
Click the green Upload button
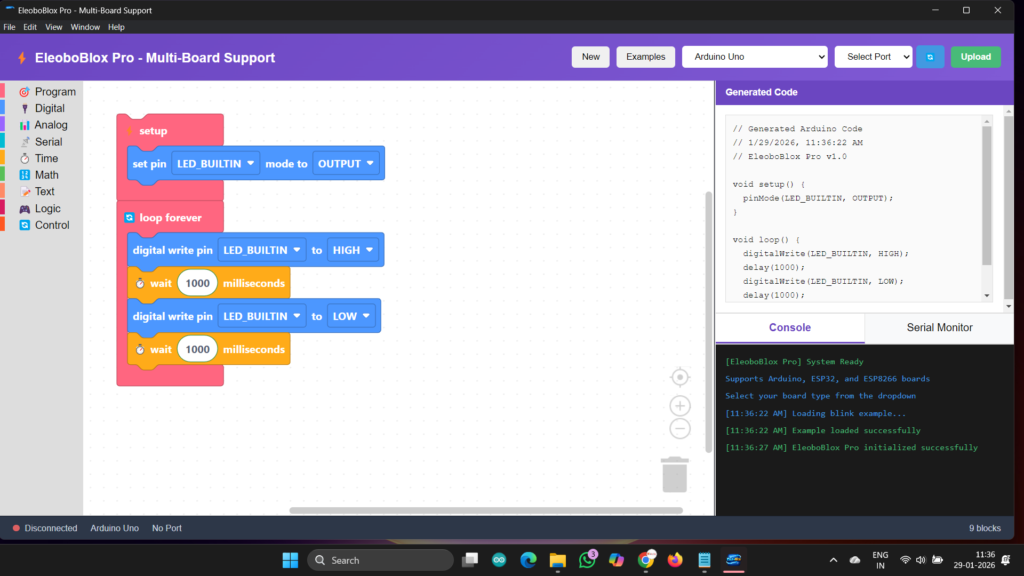(x=976, y=57)
